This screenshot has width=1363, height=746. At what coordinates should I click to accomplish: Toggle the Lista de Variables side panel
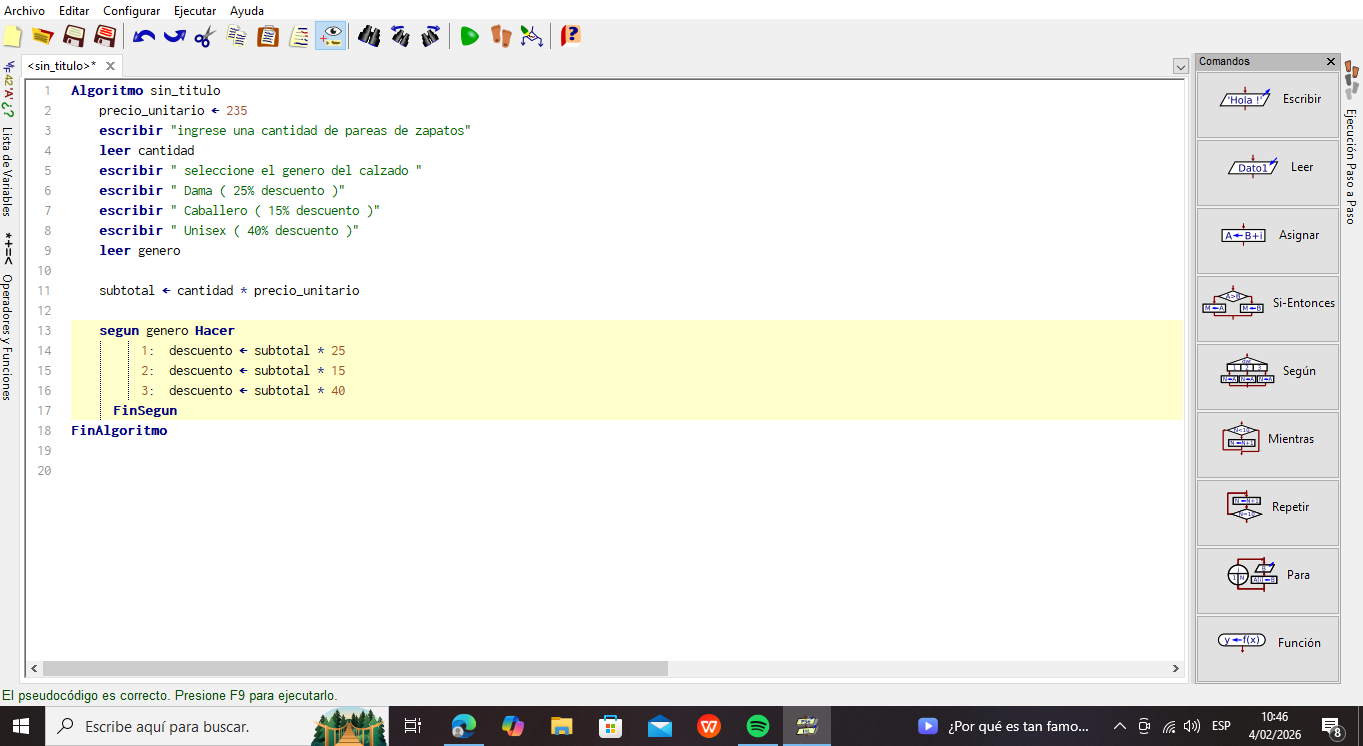pos(8,170)
